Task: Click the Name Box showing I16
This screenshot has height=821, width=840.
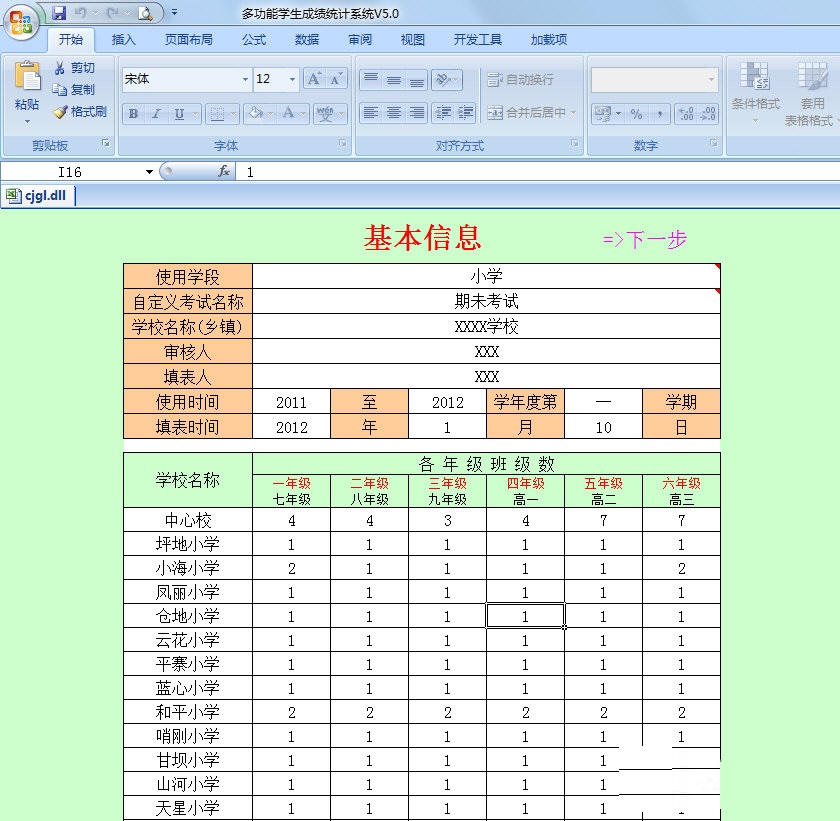Action: (x=72, y=172)
